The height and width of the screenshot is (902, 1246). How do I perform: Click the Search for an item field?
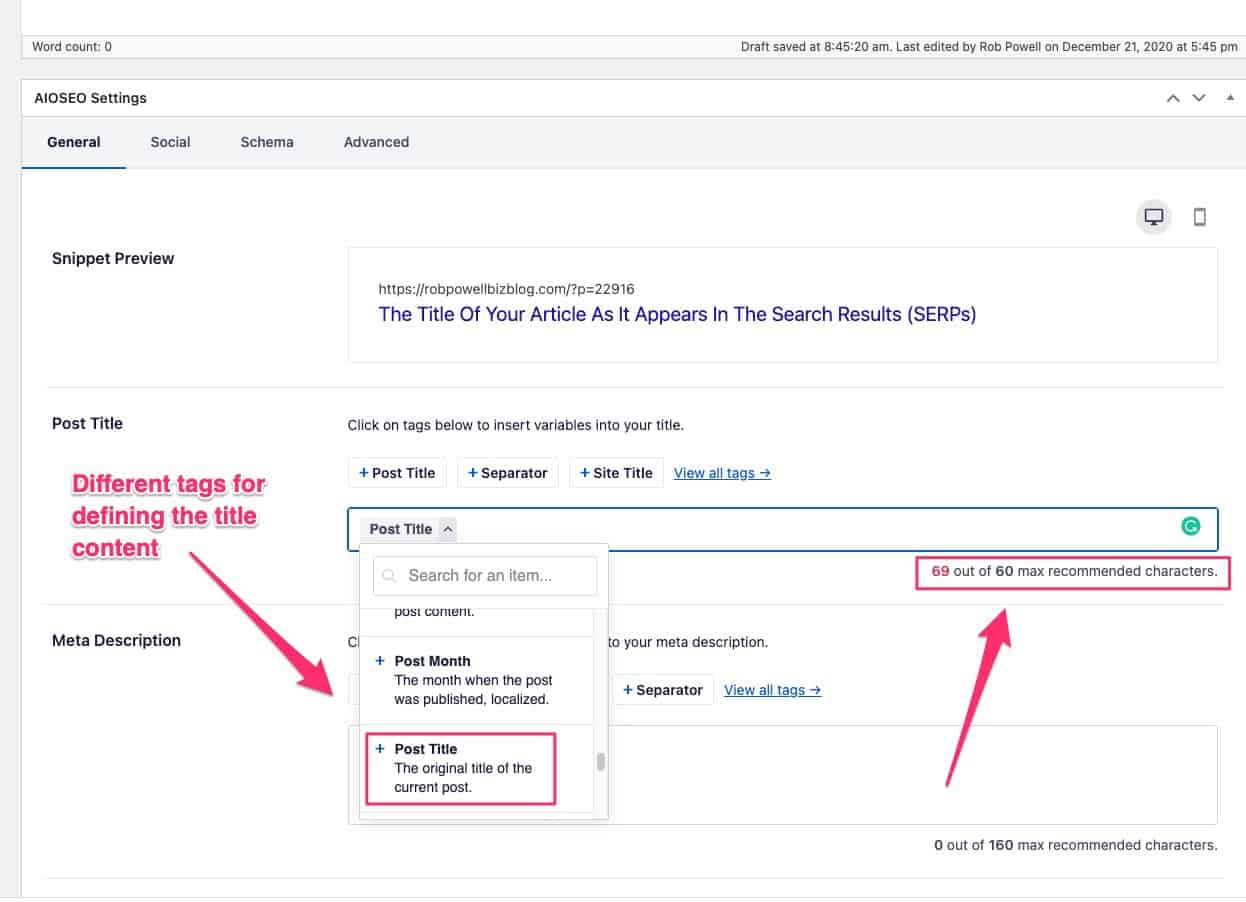pos(484,576)
